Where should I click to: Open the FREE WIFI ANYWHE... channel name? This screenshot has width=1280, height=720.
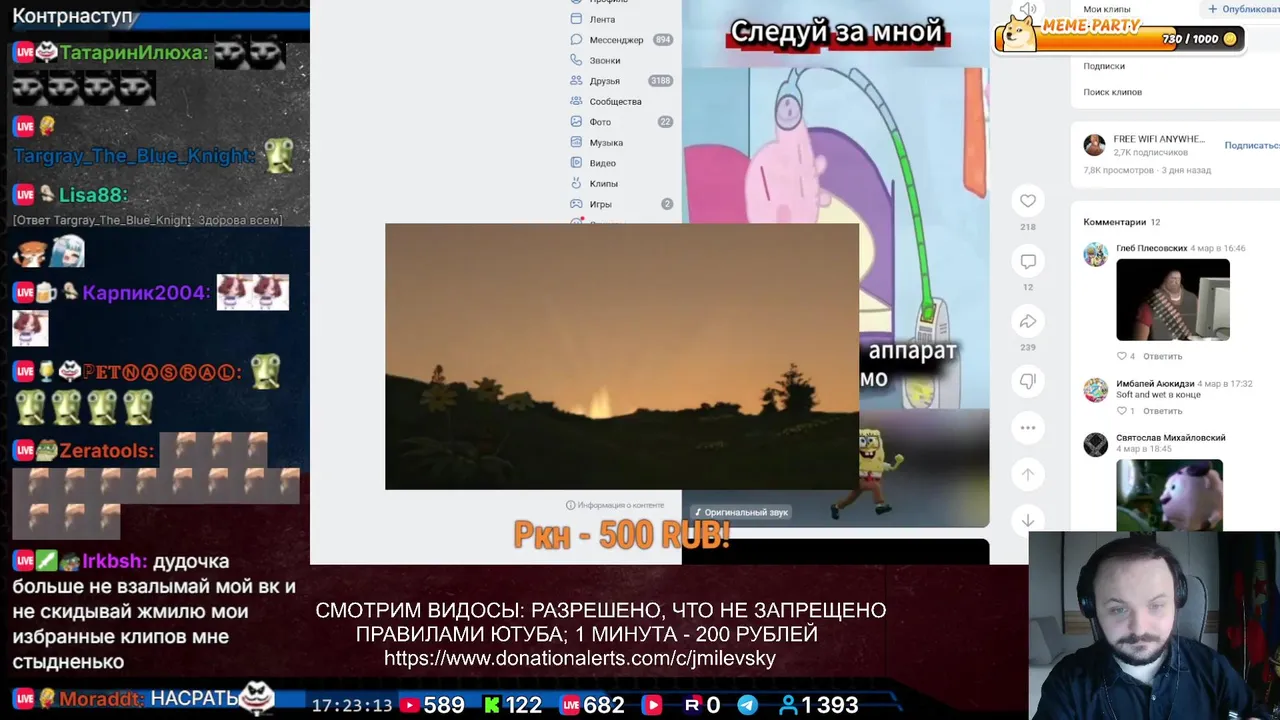1159,139
